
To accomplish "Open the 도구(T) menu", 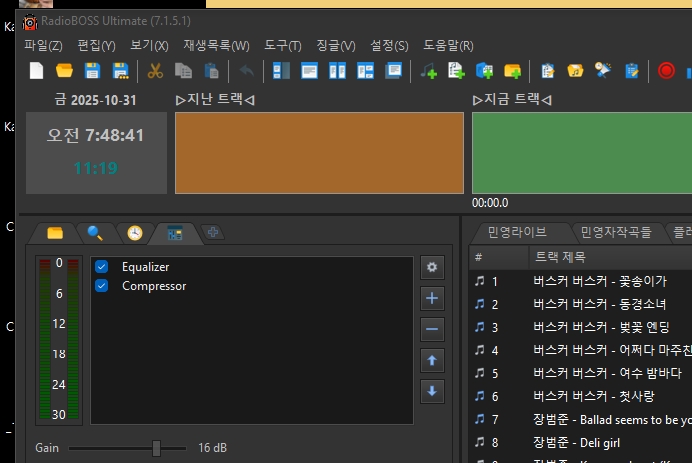I will click(x=283, y=46).
